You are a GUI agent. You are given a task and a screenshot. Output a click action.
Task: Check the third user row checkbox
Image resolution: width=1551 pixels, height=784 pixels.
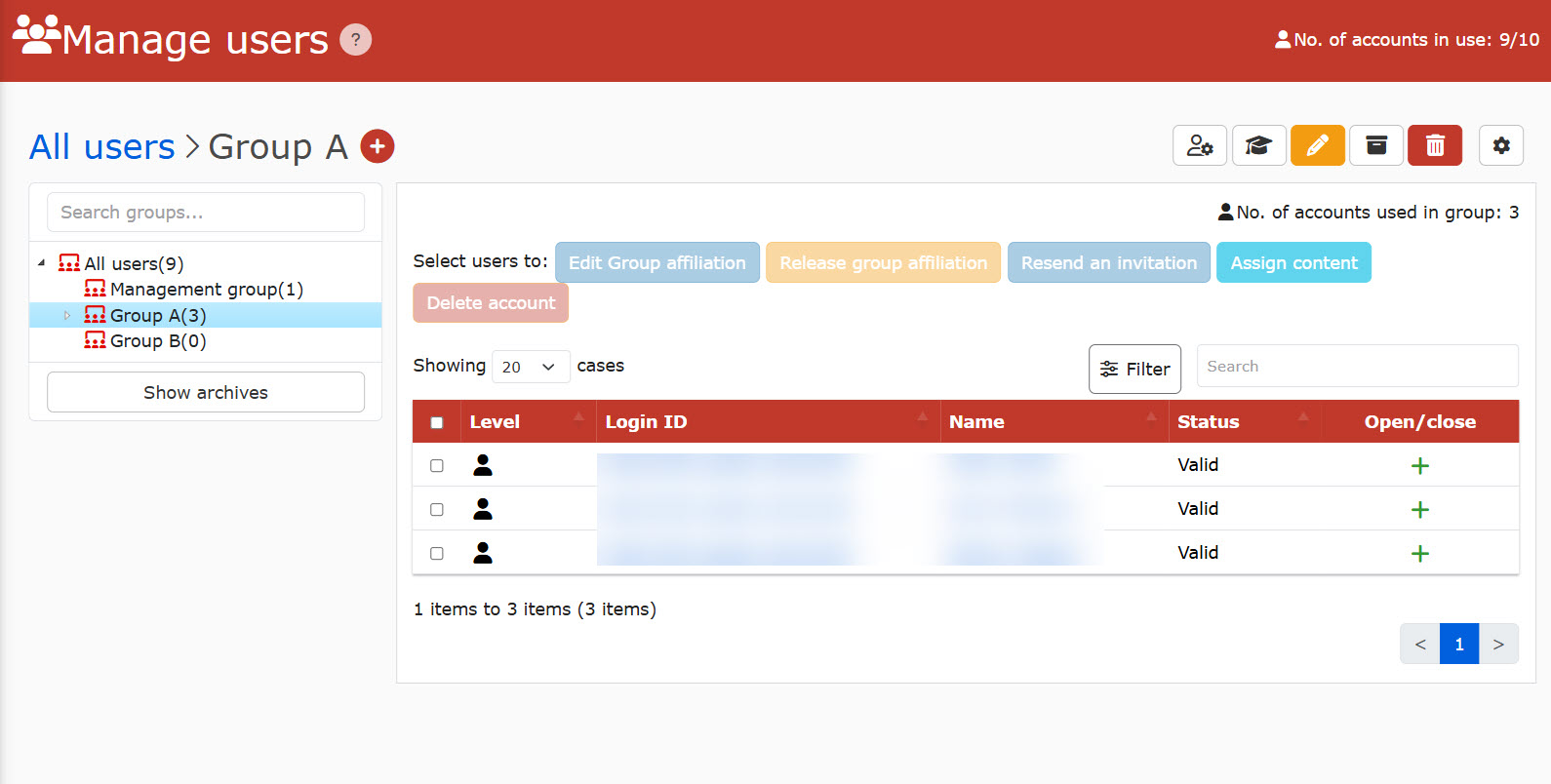[x=437, y=554]
